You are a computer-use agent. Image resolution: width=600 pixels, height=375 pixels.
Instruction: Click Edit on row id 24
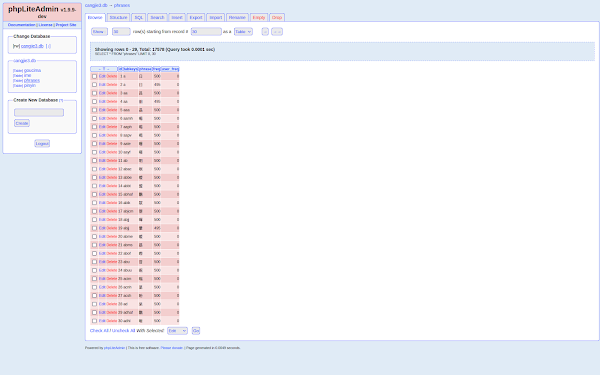[x=102, y=270]
